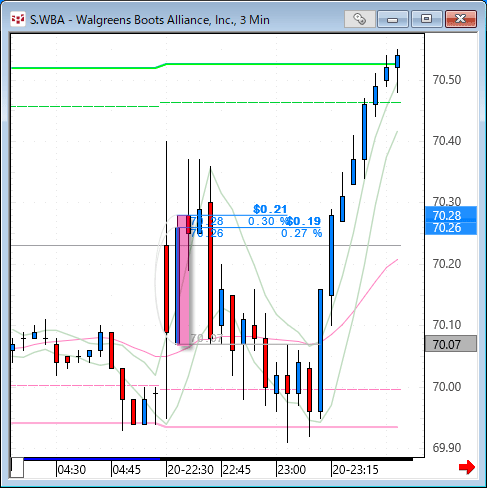
Task: Click the 20-22:30 time axis label
Action: click(190, 470)
